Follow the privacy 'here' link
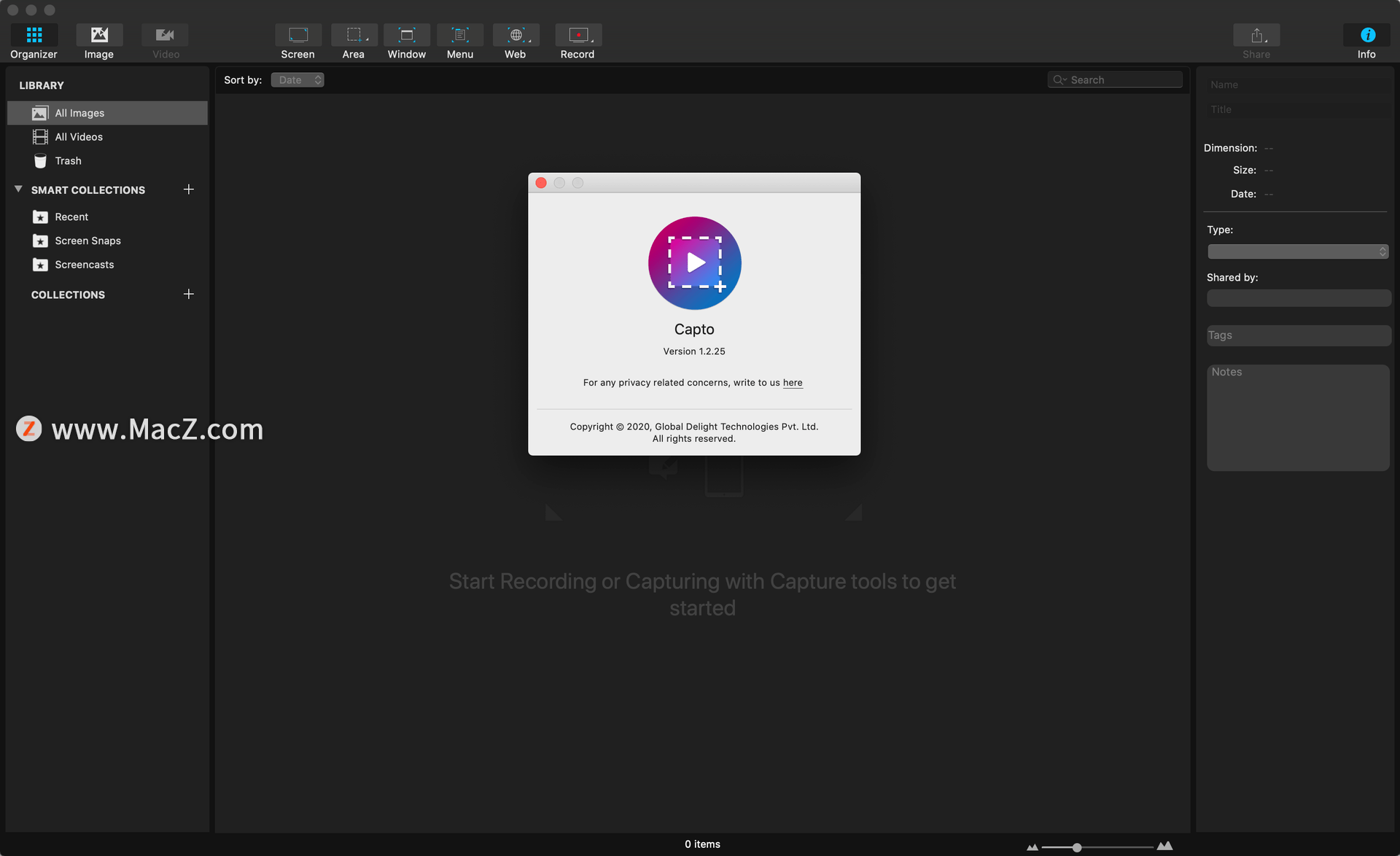The width and height of the screenshot is (1400, 856). coord(793,383)
